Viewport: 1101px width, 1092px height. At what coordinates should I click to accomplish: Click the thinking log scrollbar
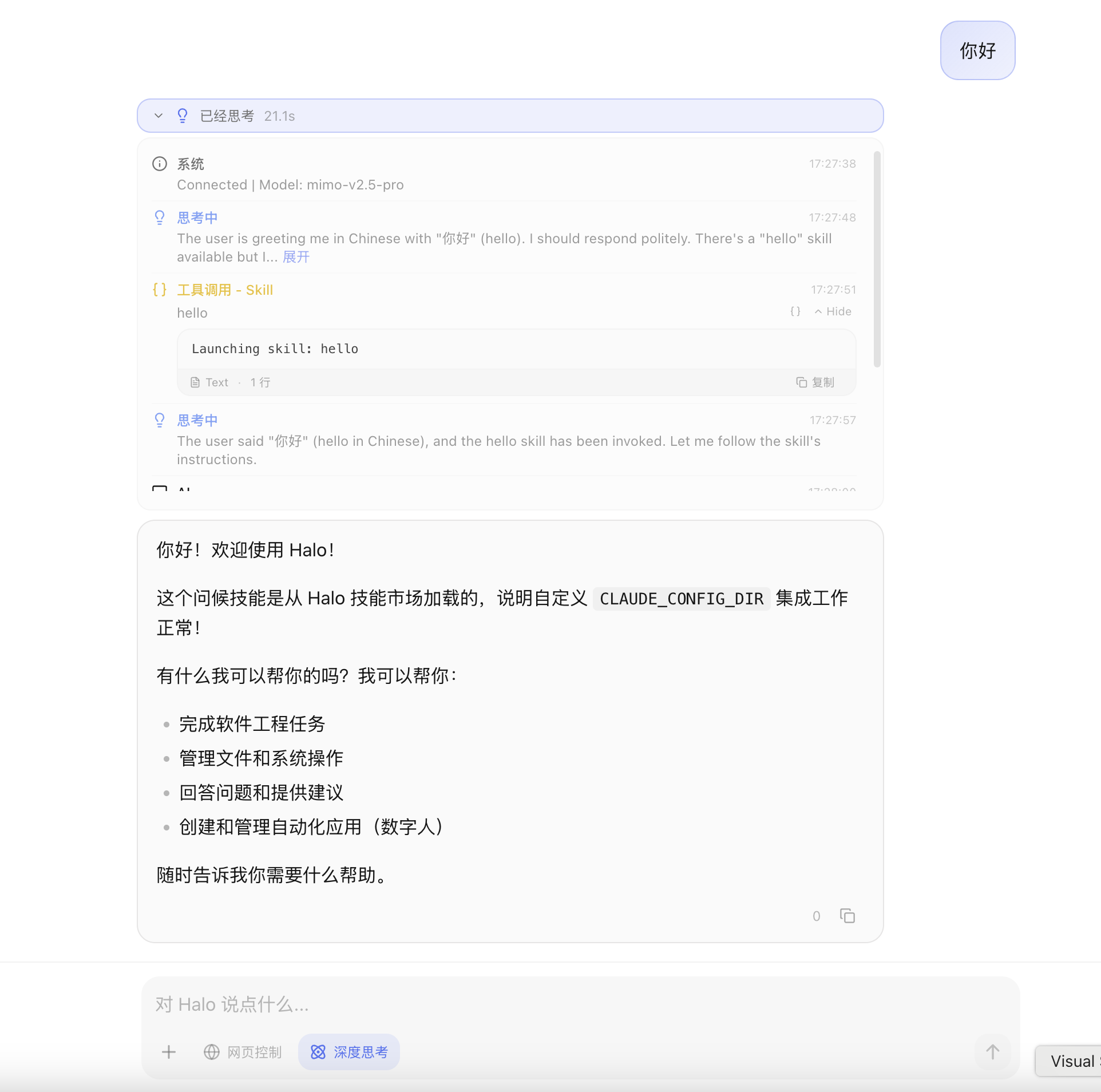877,259
